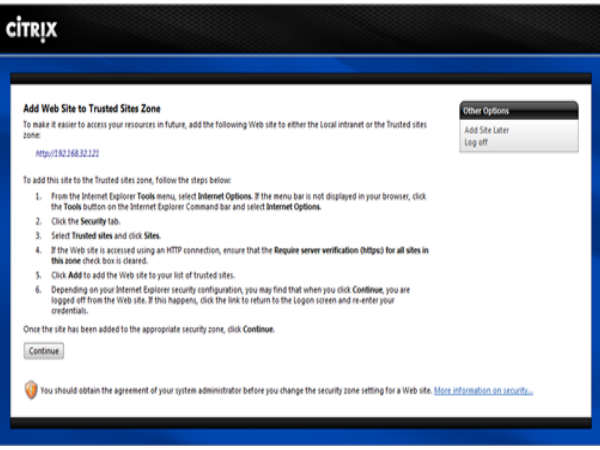
Task: Select Log off in Other Options
Action: pos(476,142)
